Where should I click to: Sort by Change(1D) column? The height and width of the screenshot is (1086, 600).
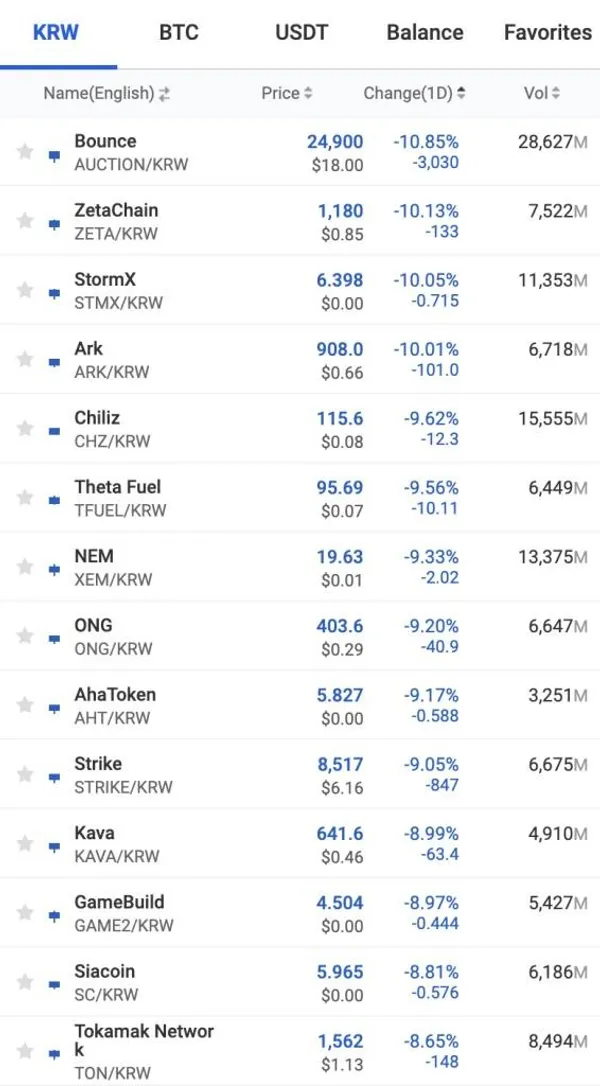click(x=414, y=93)
